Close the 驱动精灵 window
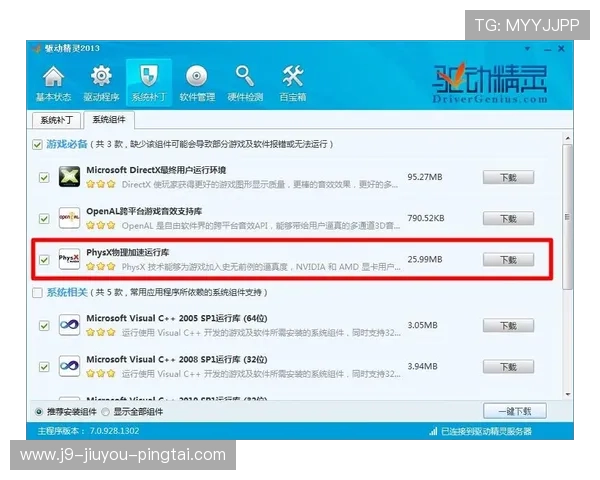 coord(561,49)
